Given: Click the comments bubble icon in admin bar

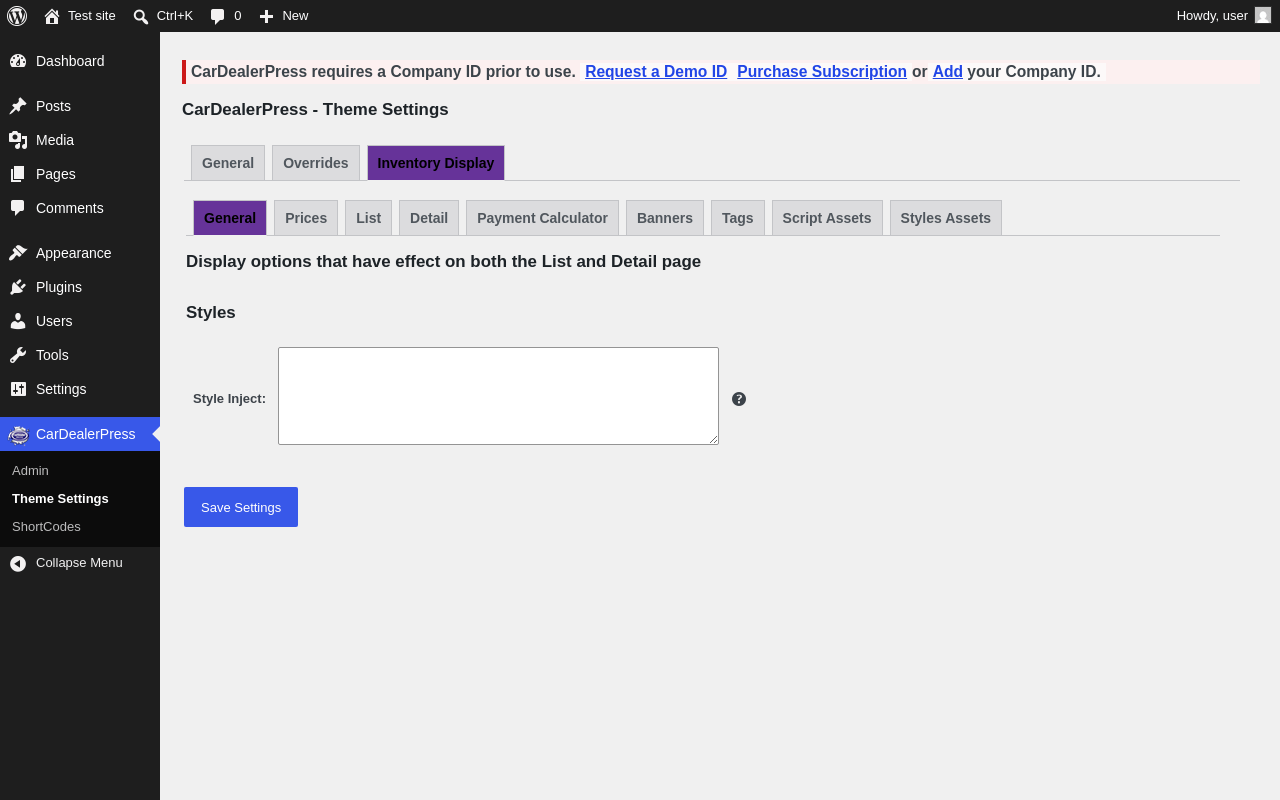Looking at the screenshot, I should click(x=218, y=16).
